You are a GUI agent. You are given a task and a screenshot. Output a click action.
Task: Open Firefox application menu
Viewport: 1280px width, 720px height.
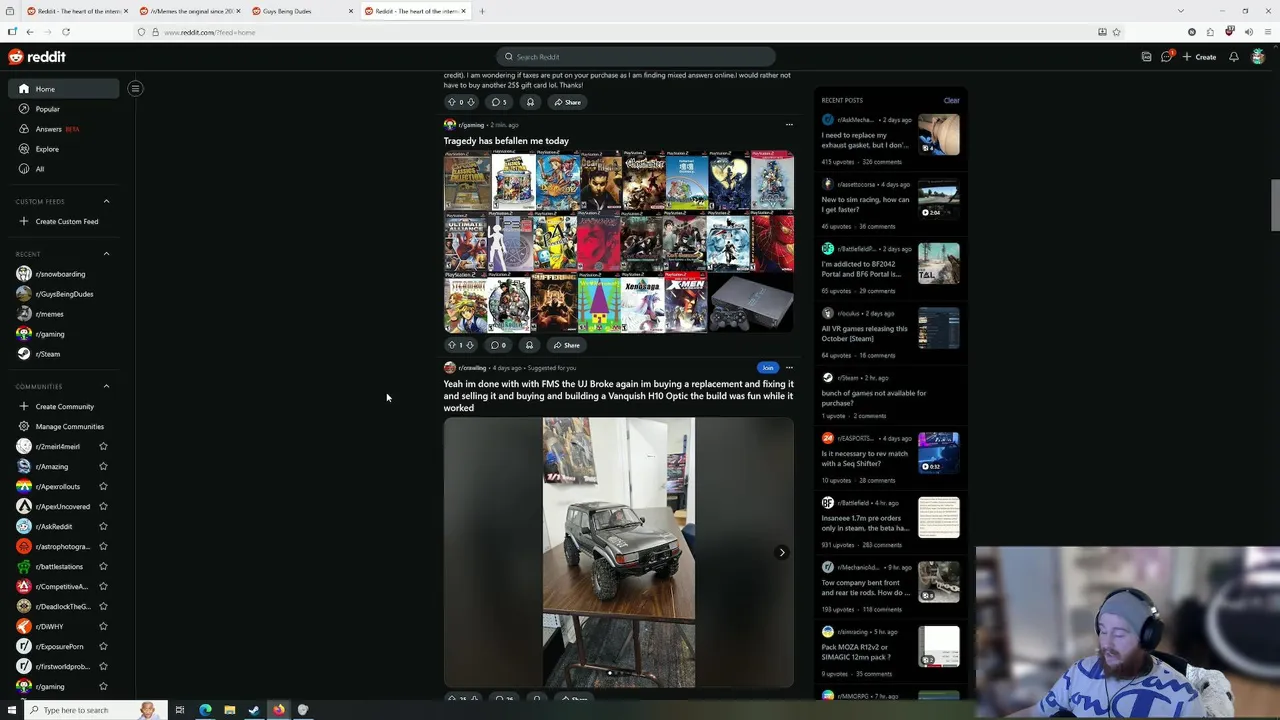[1266, 32]
